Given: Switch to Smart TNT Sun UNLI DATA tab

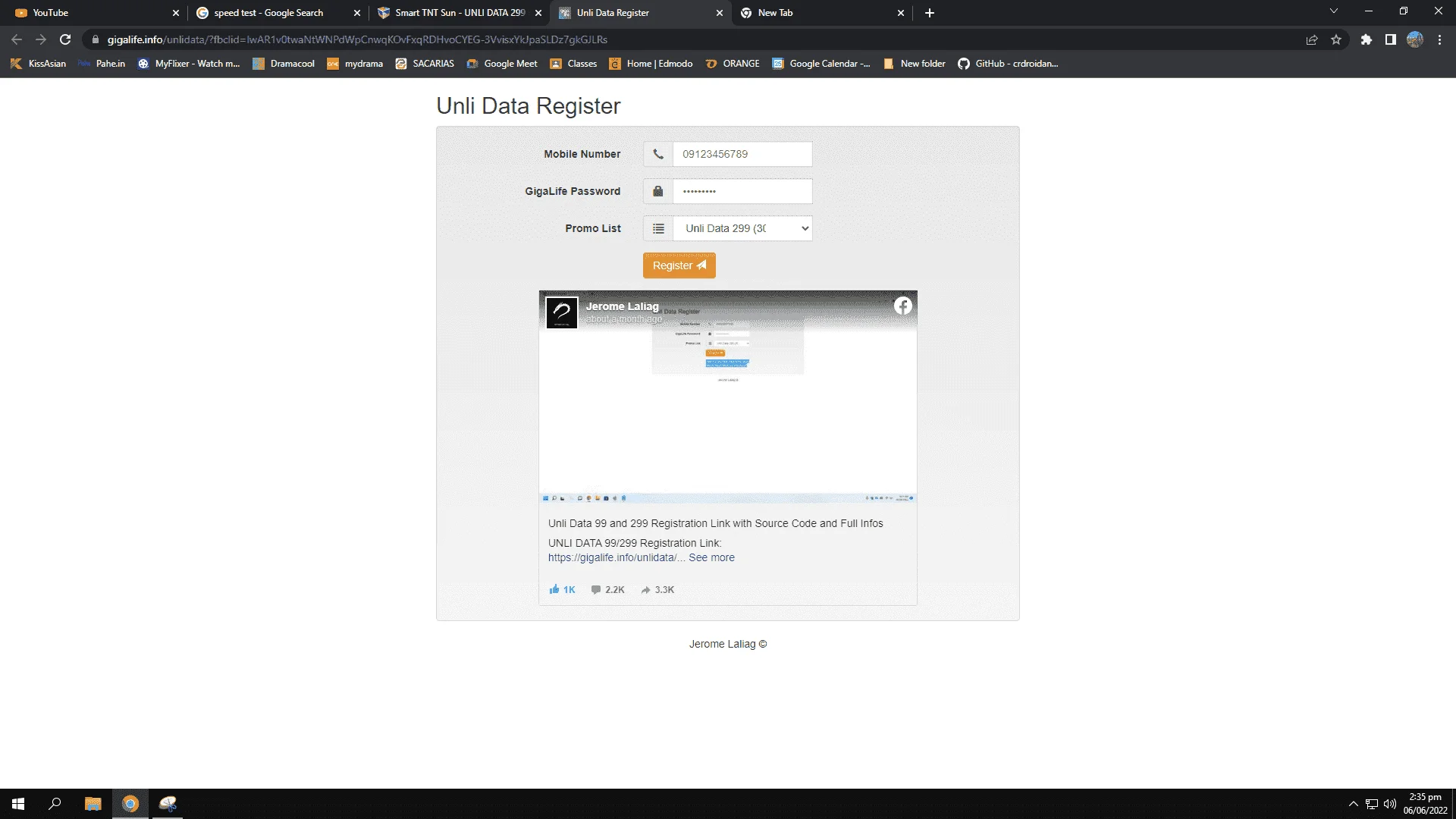Looking at the screenshot, I should (x=460, y=13).
